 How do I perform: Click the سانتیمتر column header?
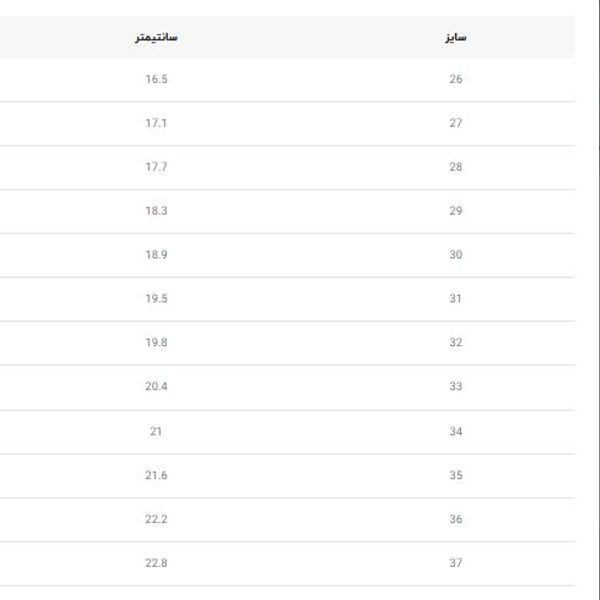[x=156, y=38]
